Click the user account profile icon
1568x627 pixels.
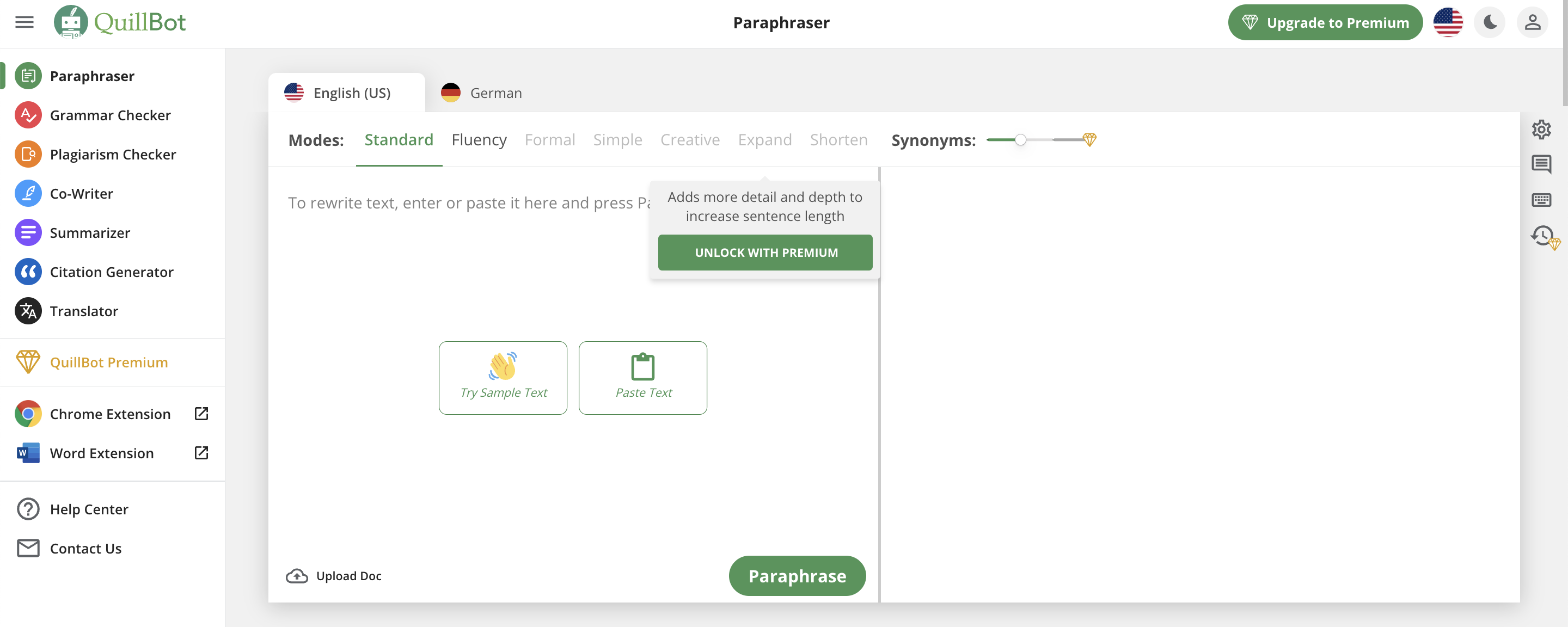(1533, 22)
